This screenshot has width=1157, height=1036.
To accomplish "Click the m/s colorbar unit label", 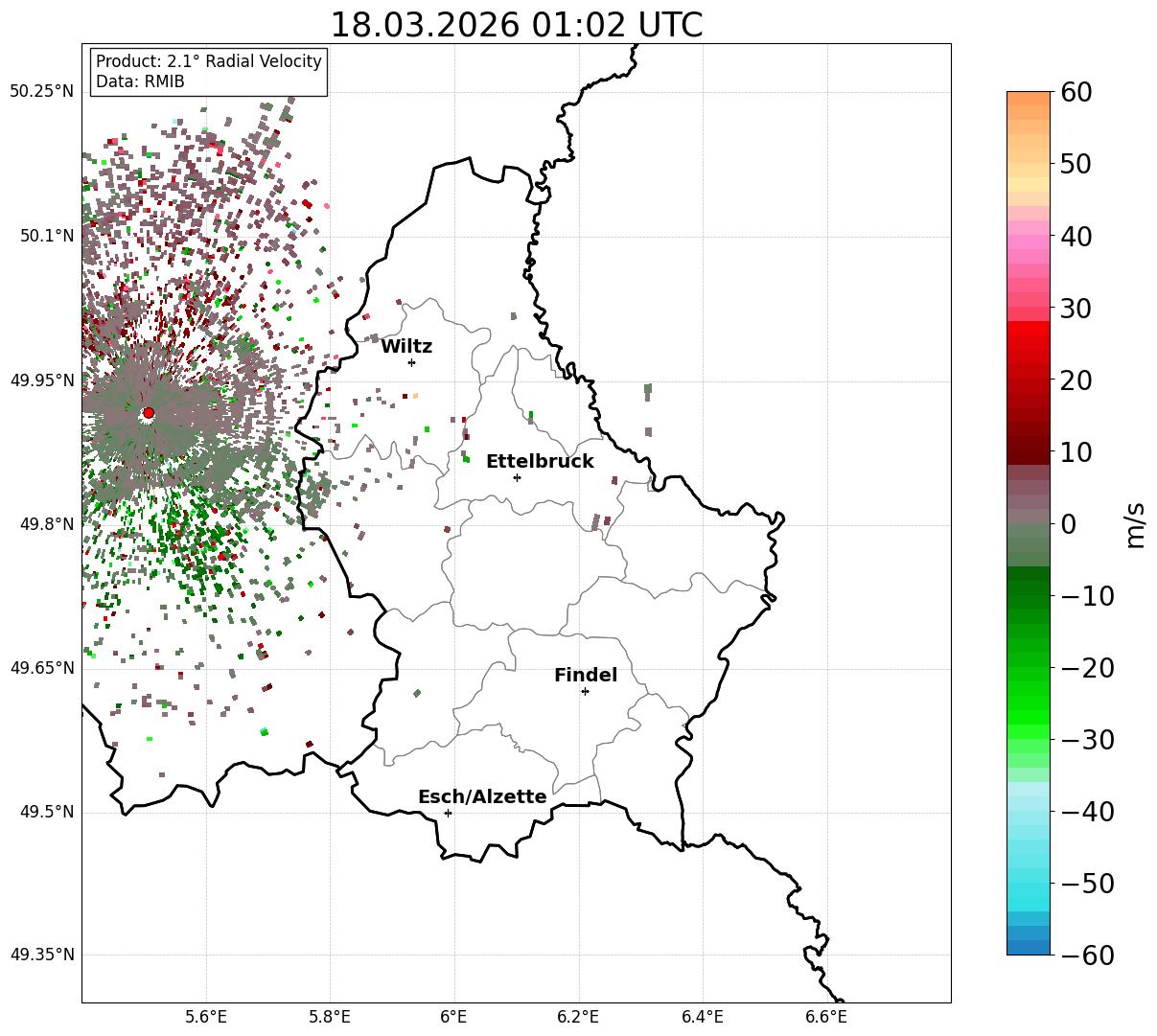I will pos(1135,524).
